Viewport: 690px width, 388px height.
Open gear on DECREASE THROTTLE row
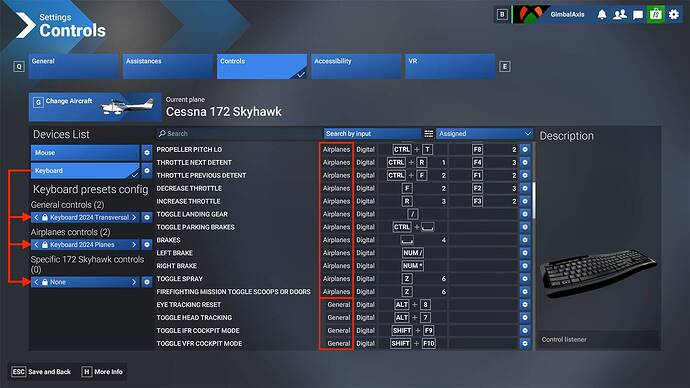tap(525, 188)
